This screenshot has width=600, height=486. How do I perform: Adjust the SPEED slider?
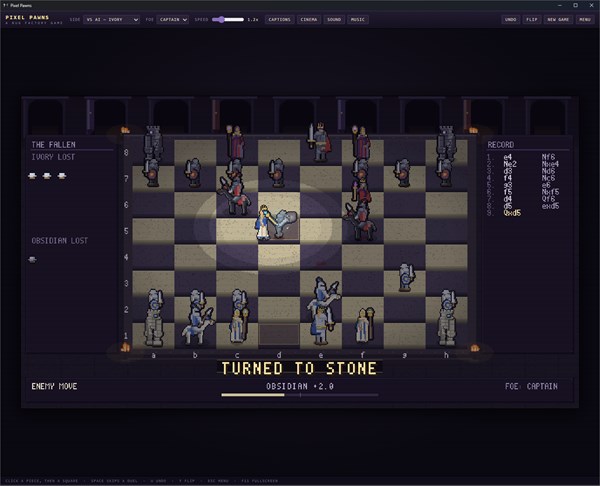(228, 20)
